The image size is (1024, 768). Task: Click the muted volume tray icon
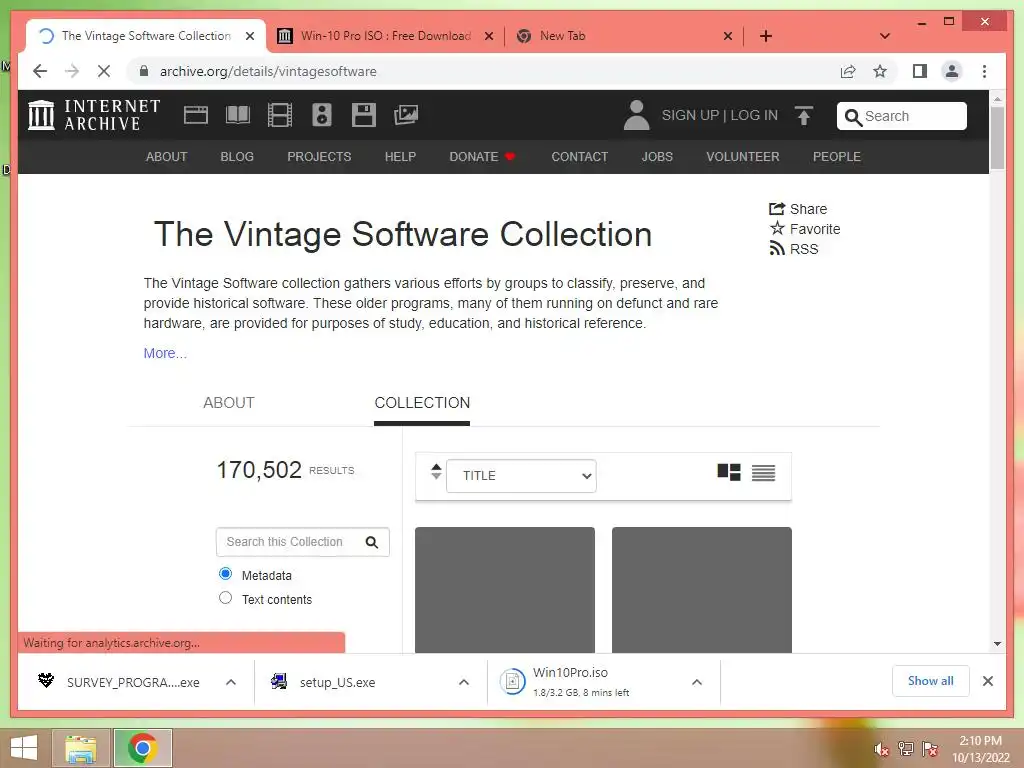pyautogui.click(x=882, y=749)
